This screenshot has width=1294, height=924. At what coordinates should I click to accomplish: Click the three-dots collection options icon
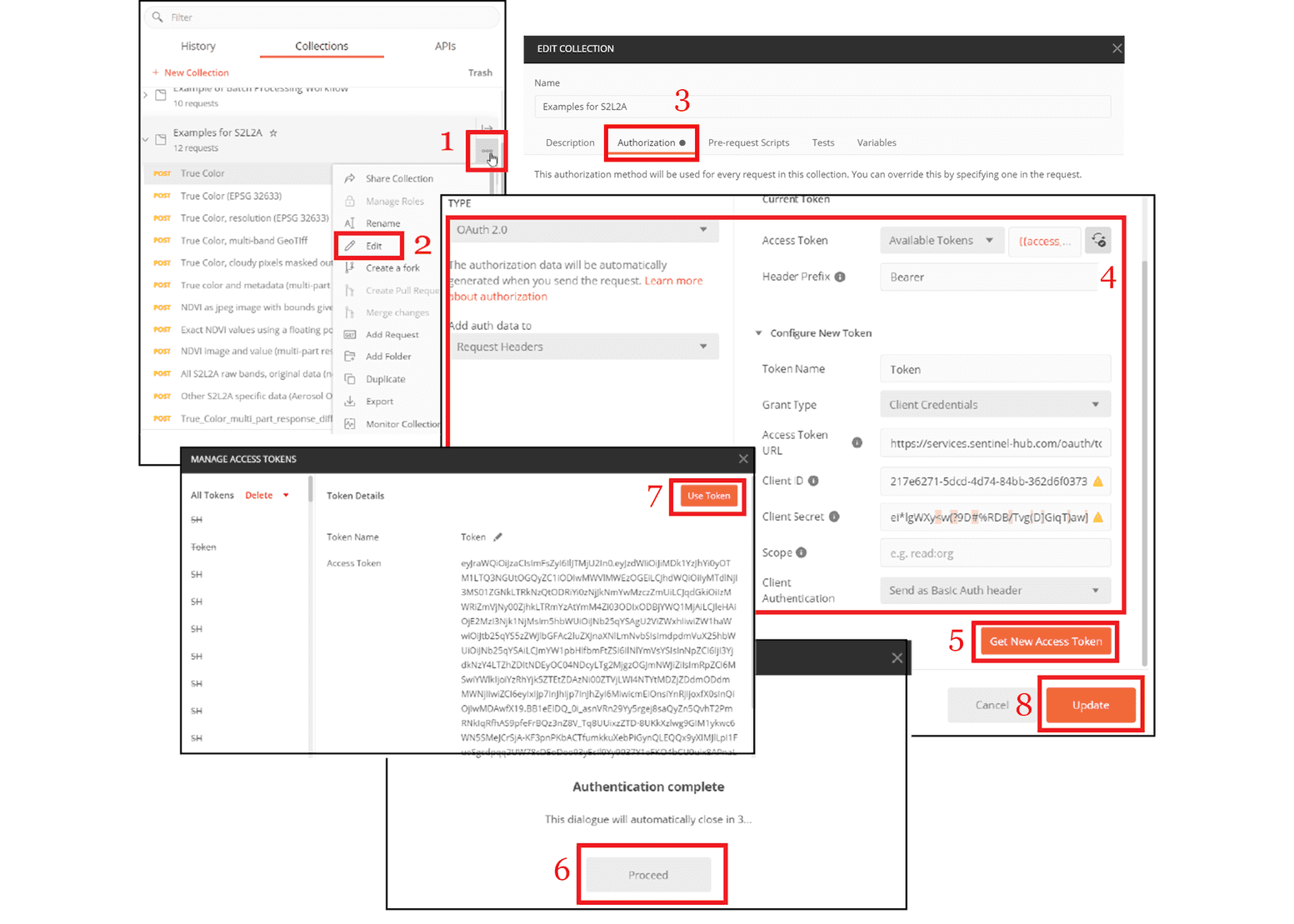pyautogui.click(x=487, y=151)
